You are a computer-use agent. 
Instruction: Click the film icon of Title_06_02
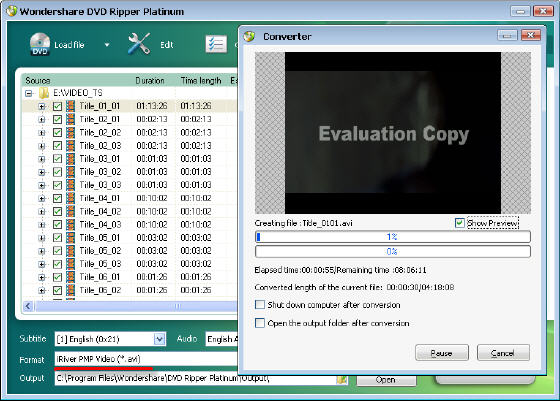pyautogui.click(x=71, y=290)
